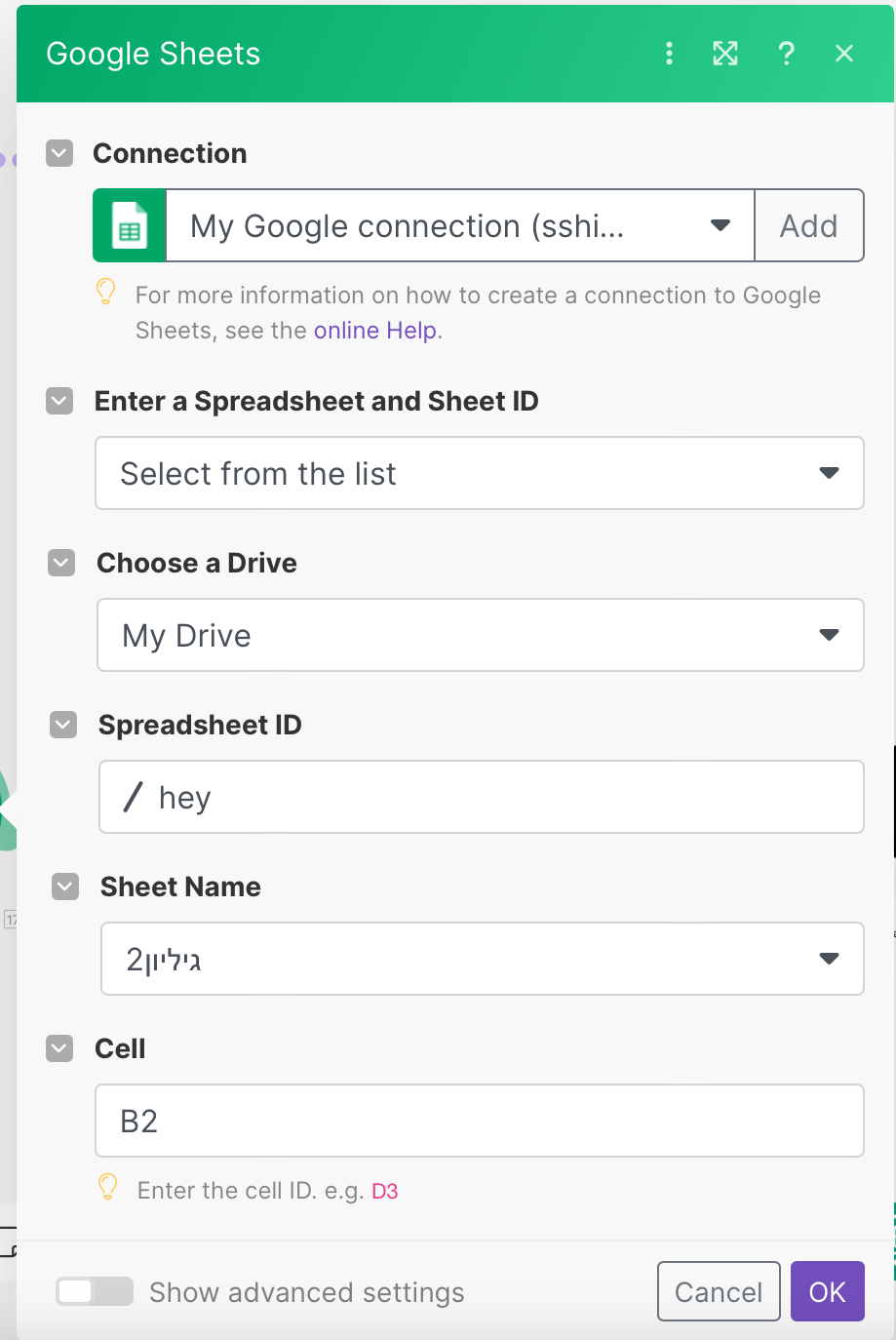The height and width of the screenshot is (1340, 896).
Task: Collapse the Enter a Spreadsheet and Sheet ID chevron
Action: coord(59,401)
